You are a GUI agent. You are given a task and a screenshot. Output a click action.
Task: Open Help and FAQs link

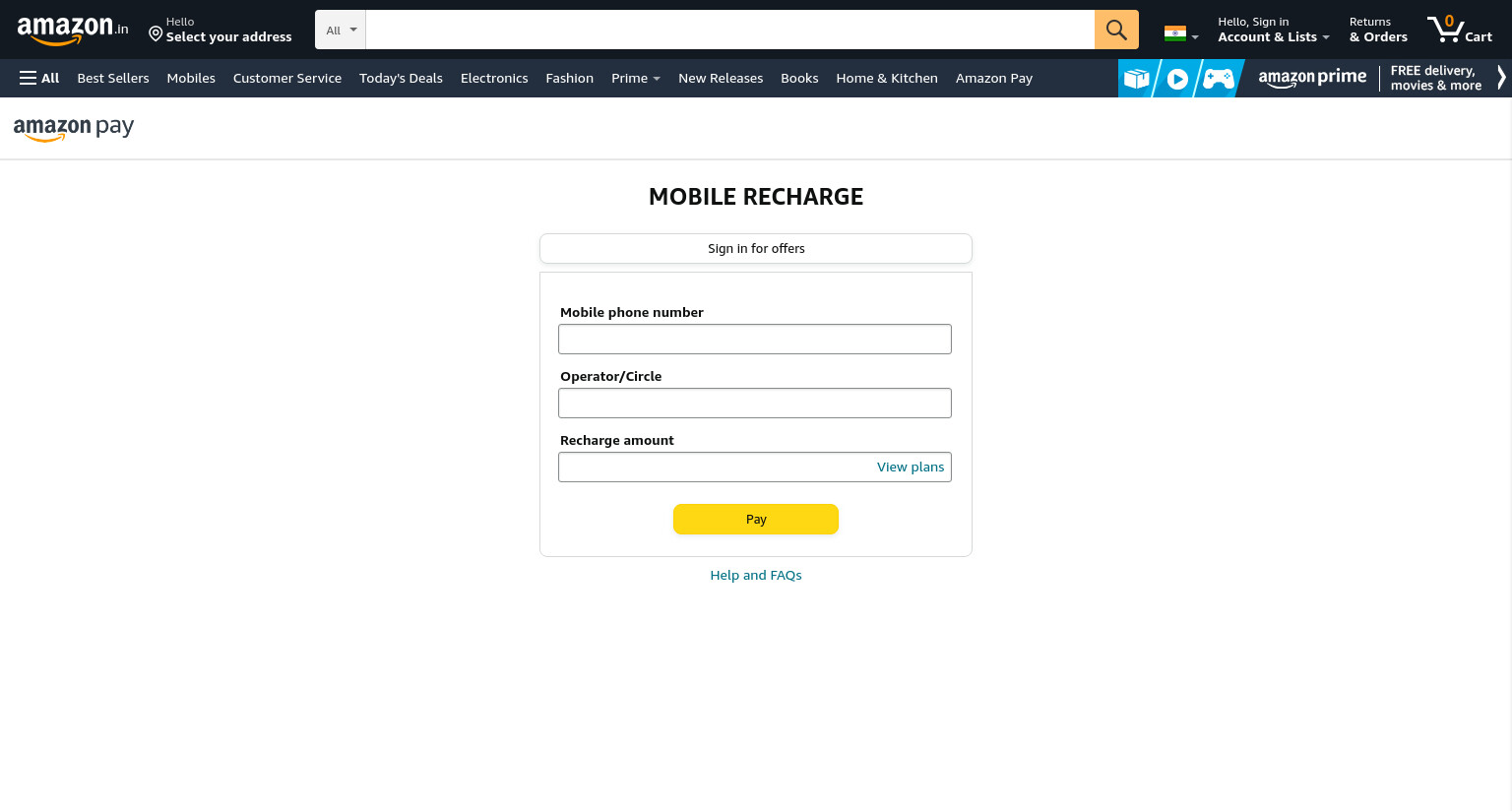point(756,575)
